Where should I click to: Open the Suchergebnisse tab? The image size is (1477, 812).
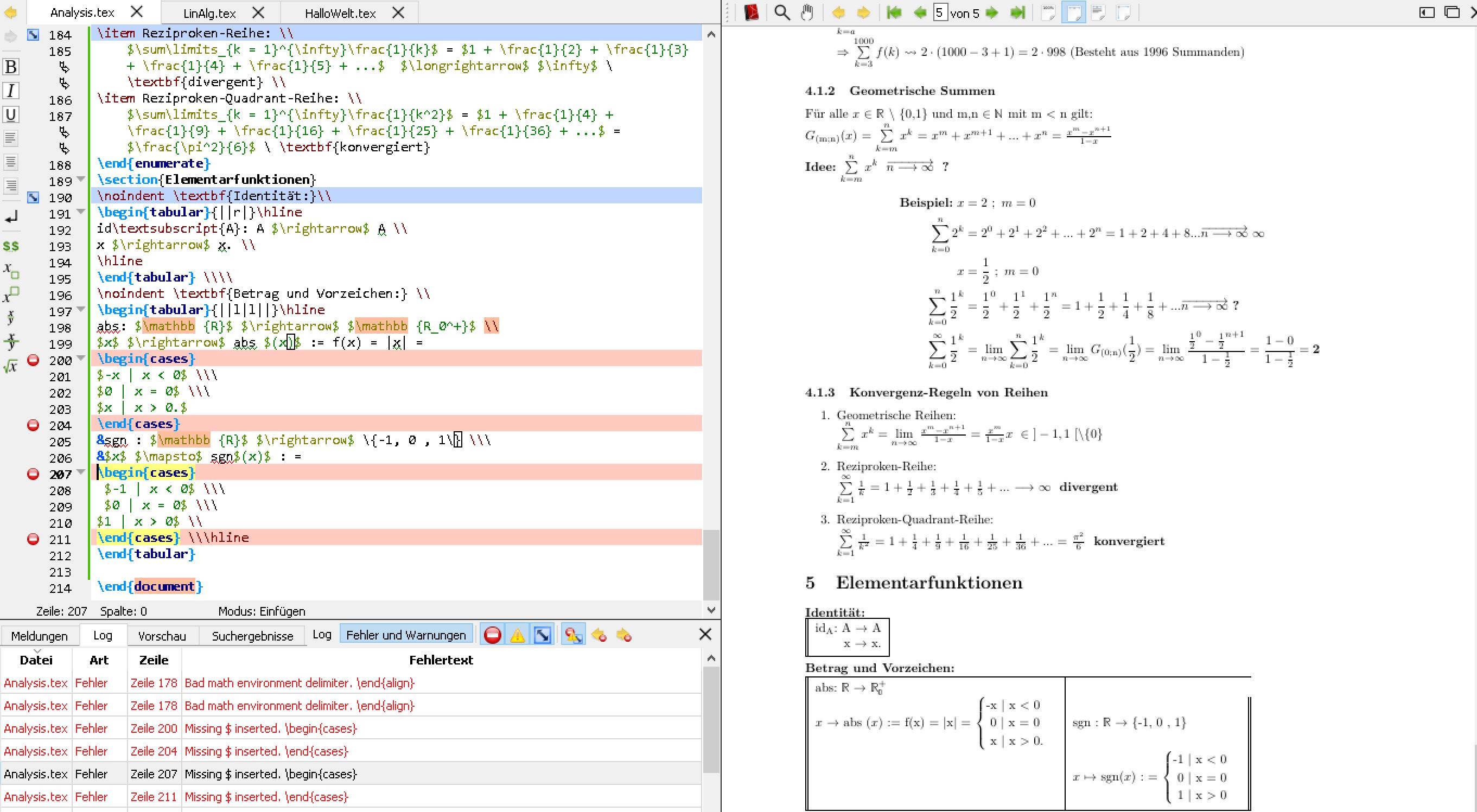coord(252,636)
